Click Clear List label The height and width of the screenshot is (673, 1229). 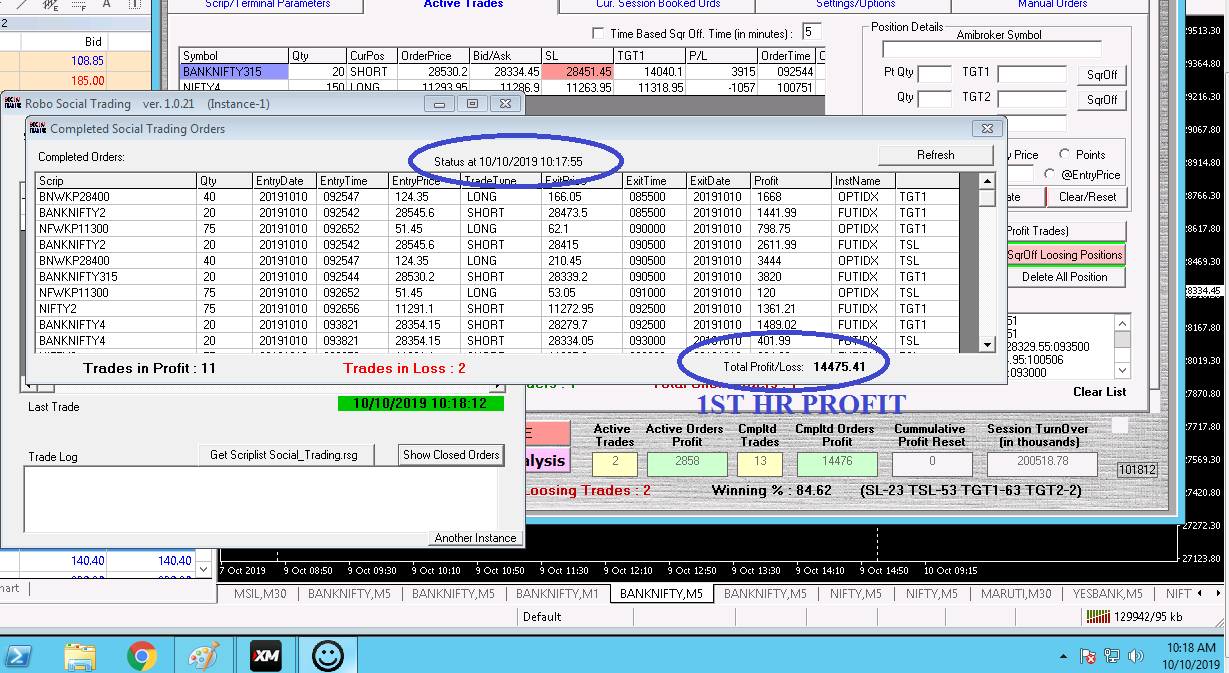[1100, 392]
